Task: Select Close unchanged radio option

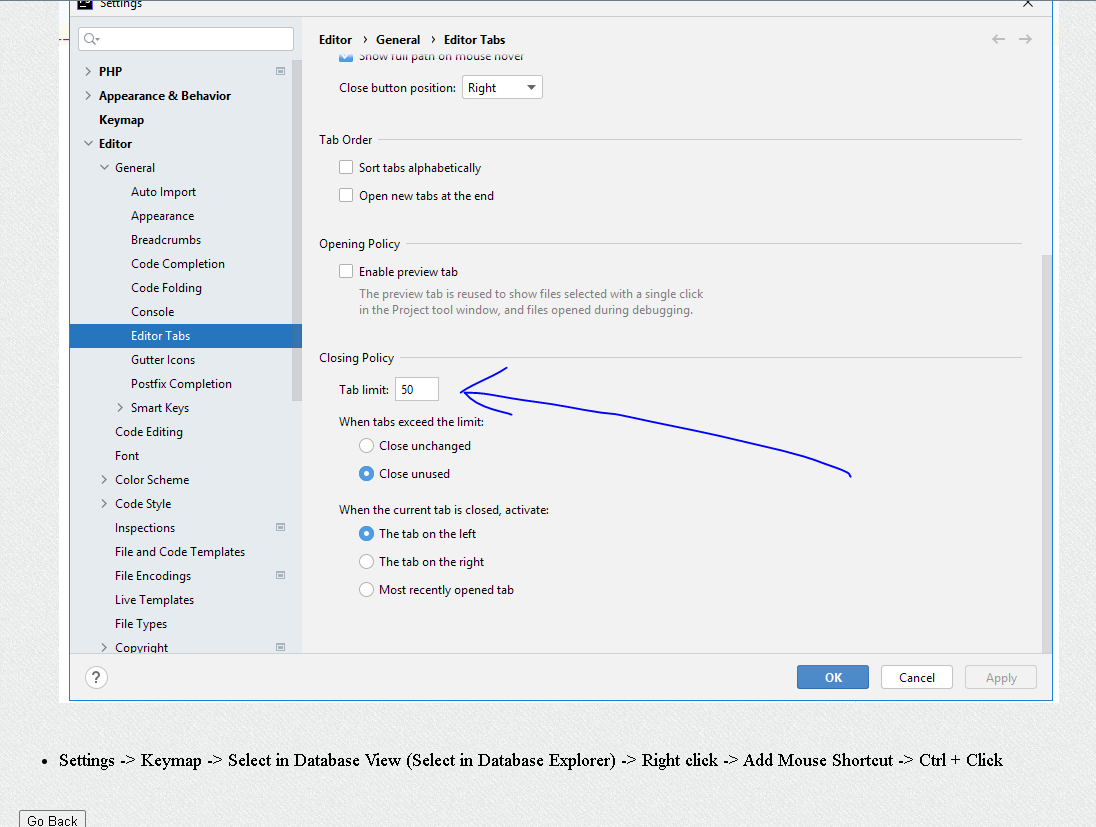Action: coord(366,445)
